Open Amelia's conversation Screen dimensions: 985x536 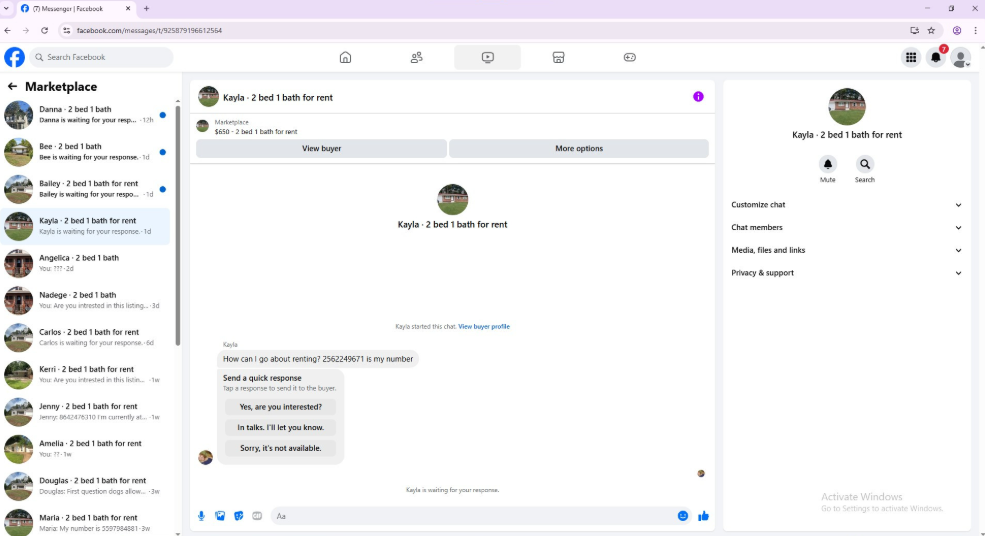click(x=85, y=449)
